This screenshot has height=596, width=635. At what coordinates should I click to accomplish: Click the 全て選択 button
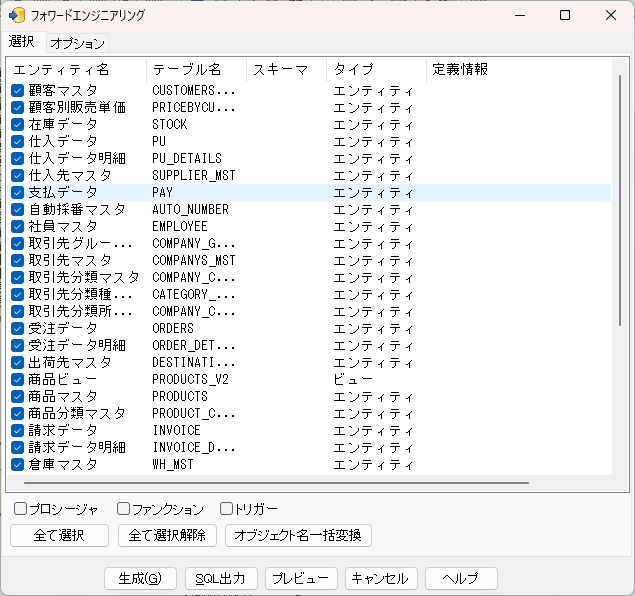tap(59, 535)
